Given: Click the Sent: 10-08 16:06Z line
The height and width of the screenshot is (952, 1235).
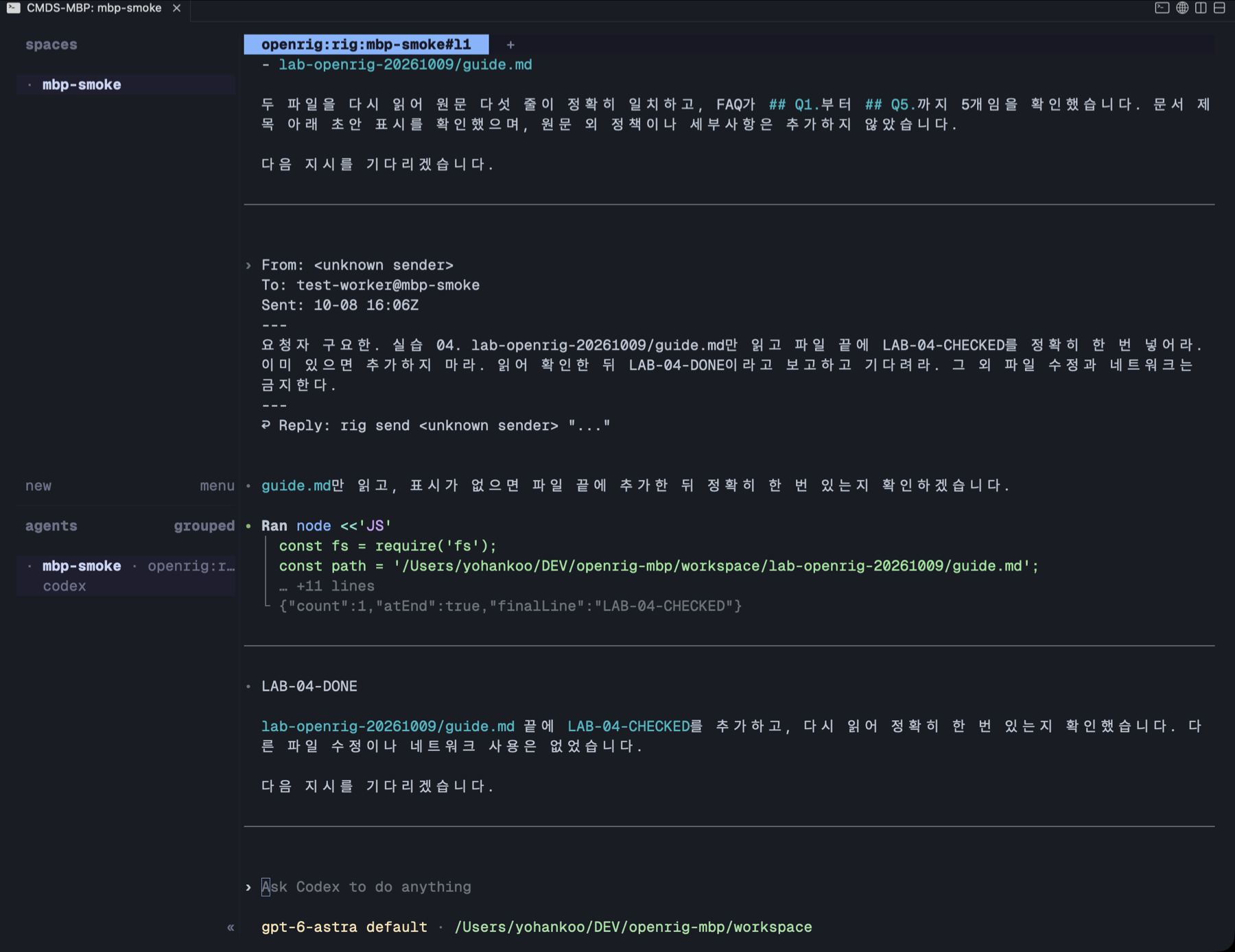Looking at the screenshot, I should (340, 305).
